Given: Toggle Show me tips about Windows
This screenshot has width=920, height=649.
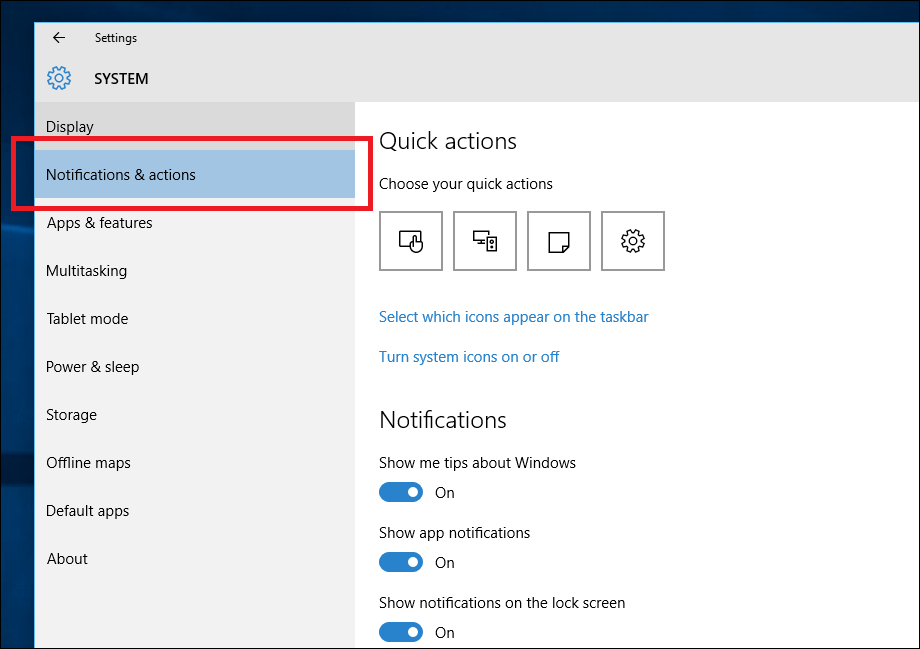Looking at the screenshot, I should coord(401,492).
